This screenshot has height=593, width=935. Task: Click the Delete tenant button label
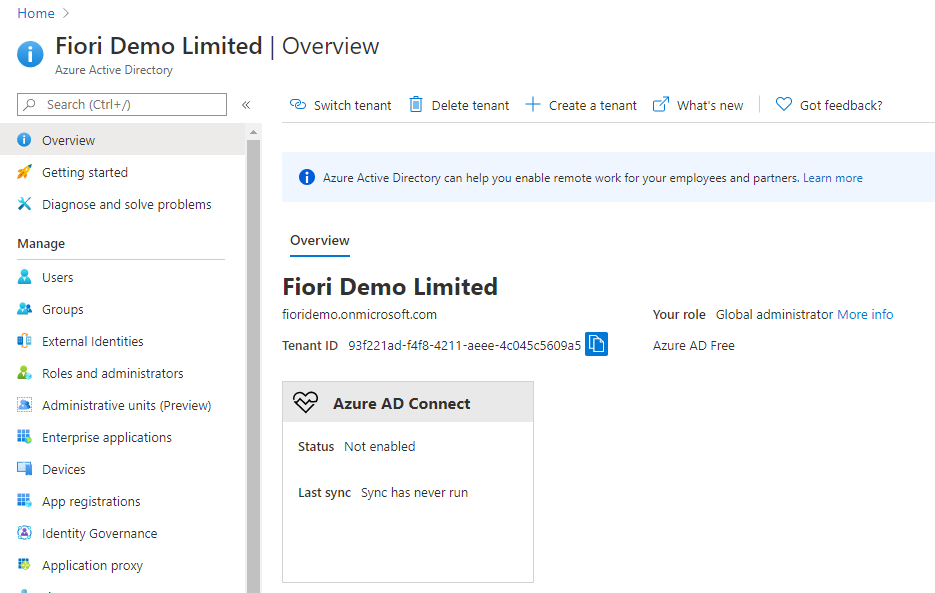pyautogui.click(x=470, y=105)
